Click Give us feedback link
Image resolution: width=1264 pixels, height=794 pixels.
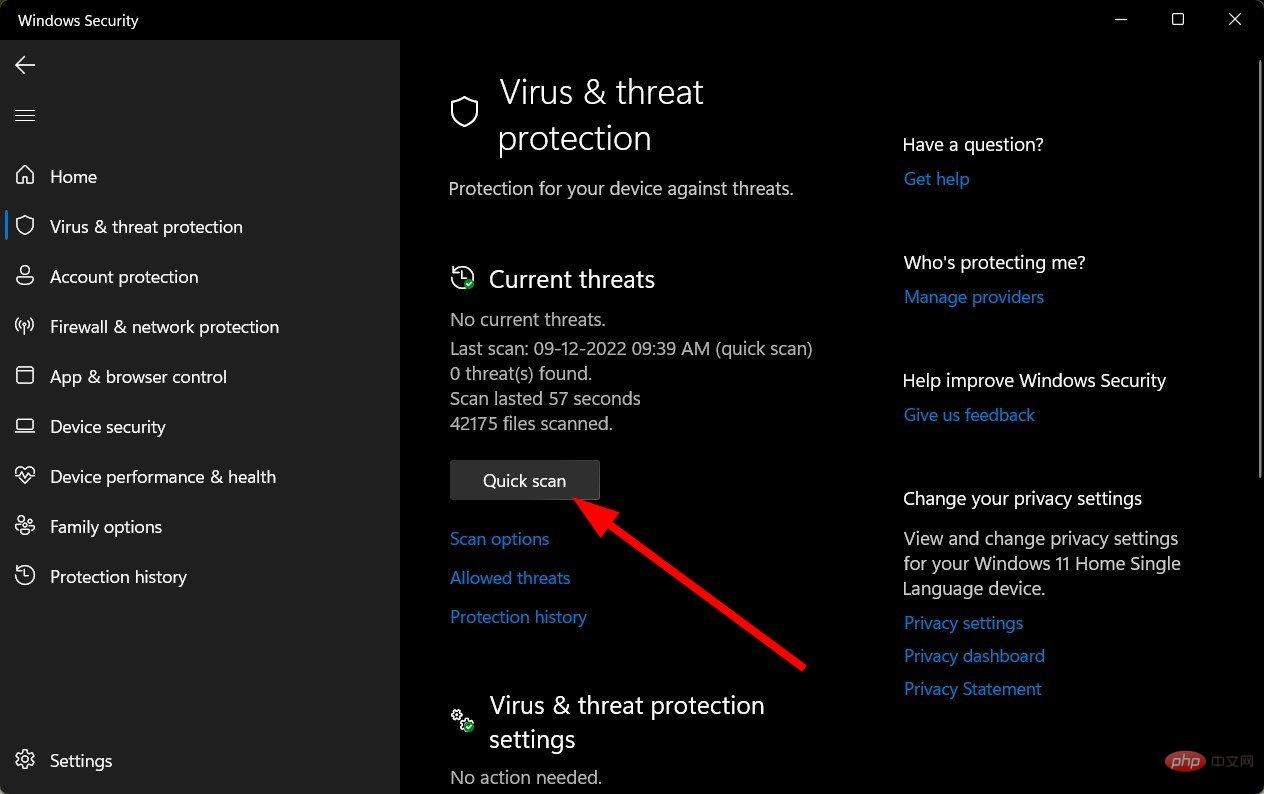(969, 415)
